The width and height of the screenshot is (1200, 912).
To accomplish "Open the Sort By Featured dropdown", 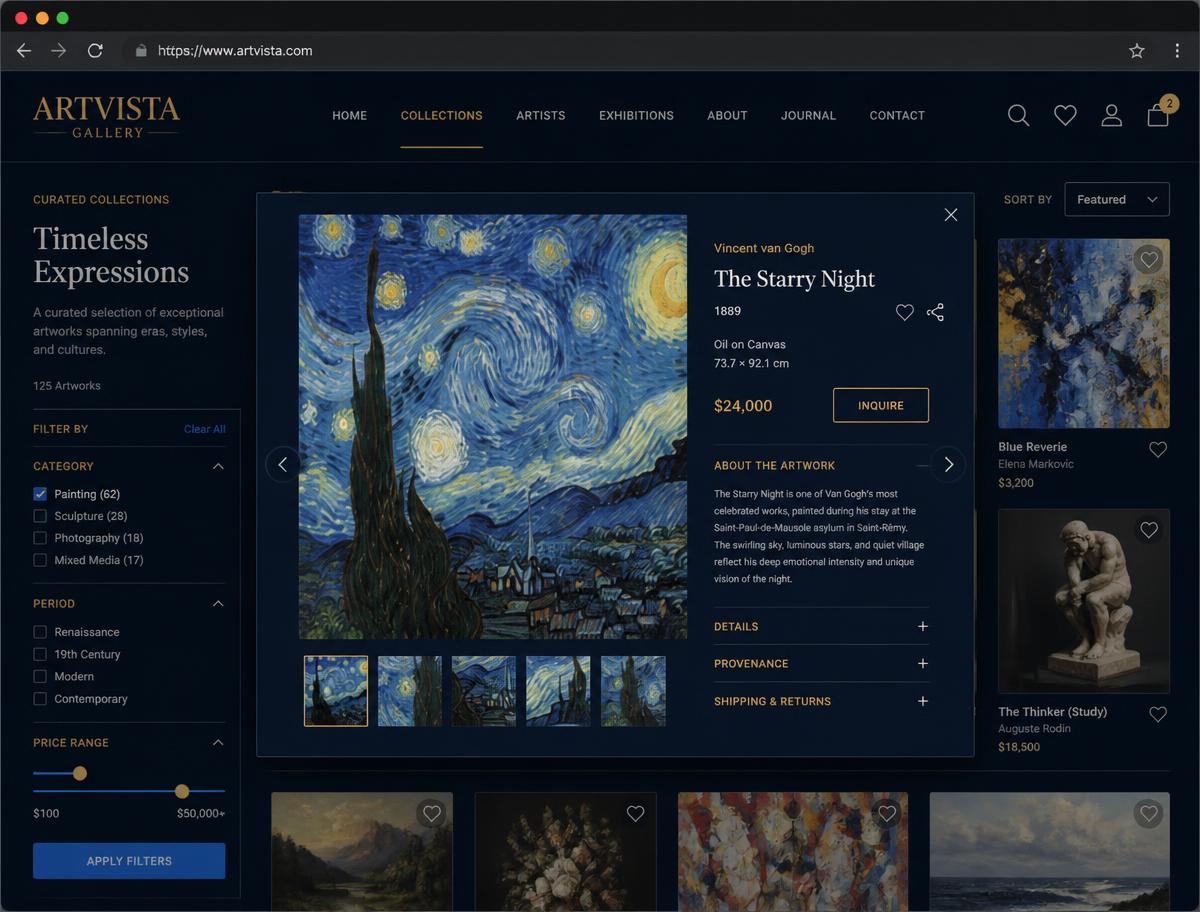I will (x=1117, y=199).
